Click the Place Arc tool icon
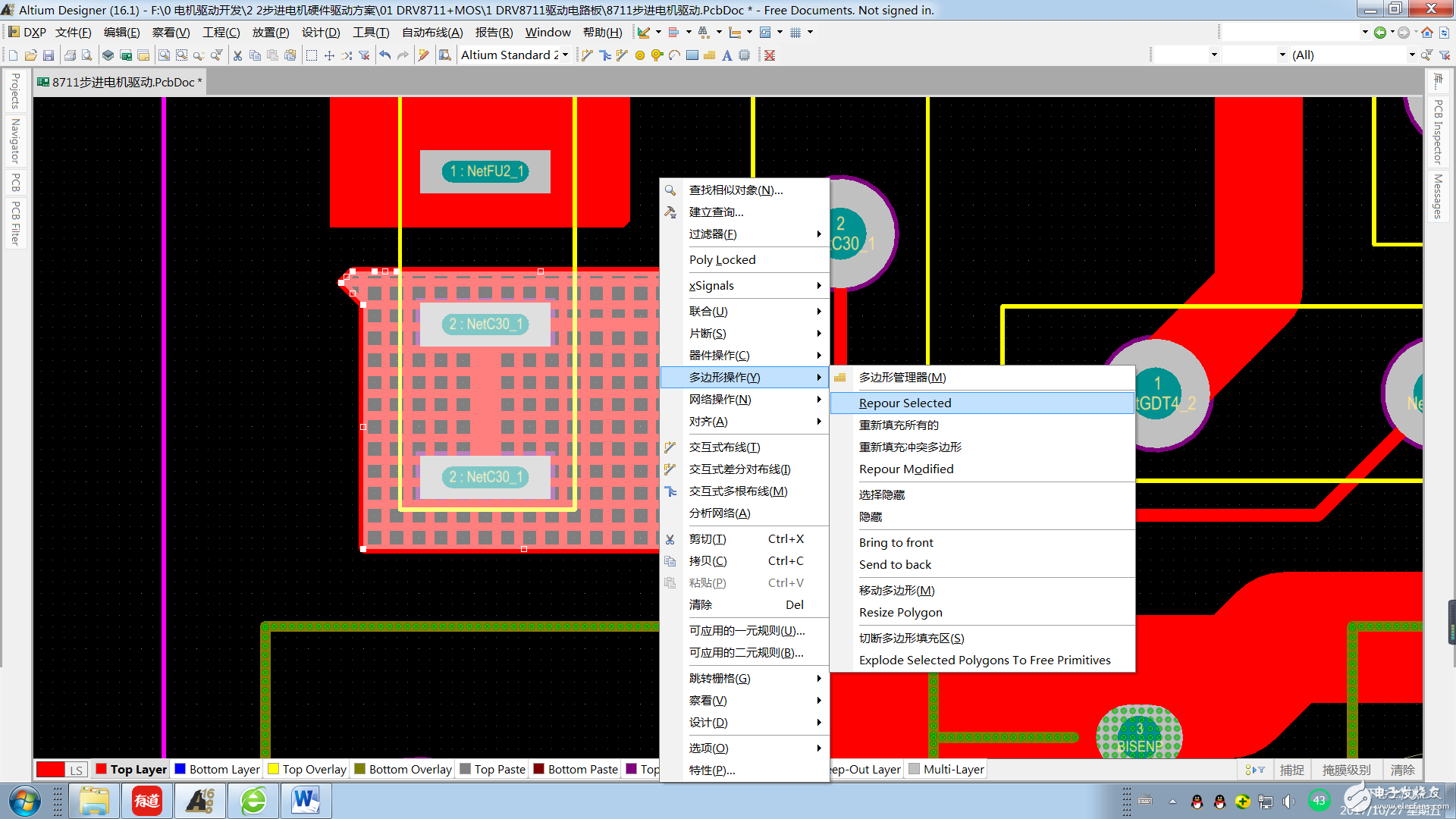Image resolution: width=1456 pixels, height=819 pixels. tap(675, 55)
